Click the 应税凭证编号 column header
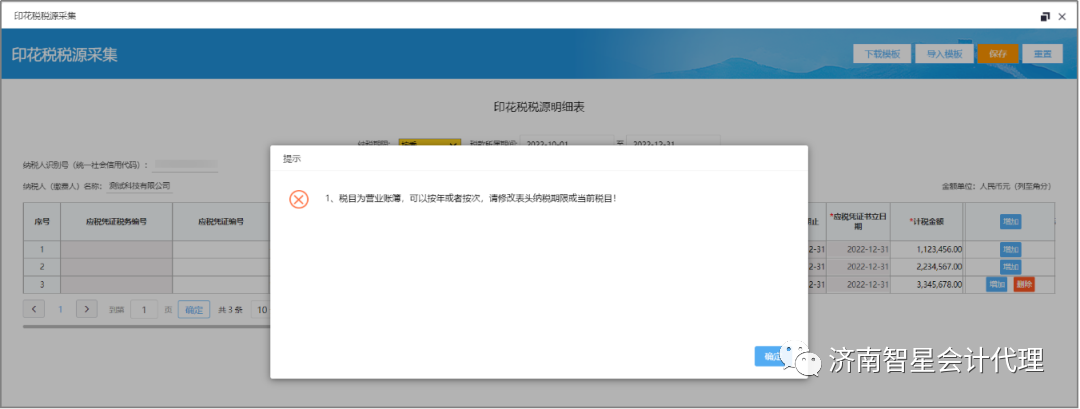The width and height of the screenshot is (1080, 409). coord(222,222)
